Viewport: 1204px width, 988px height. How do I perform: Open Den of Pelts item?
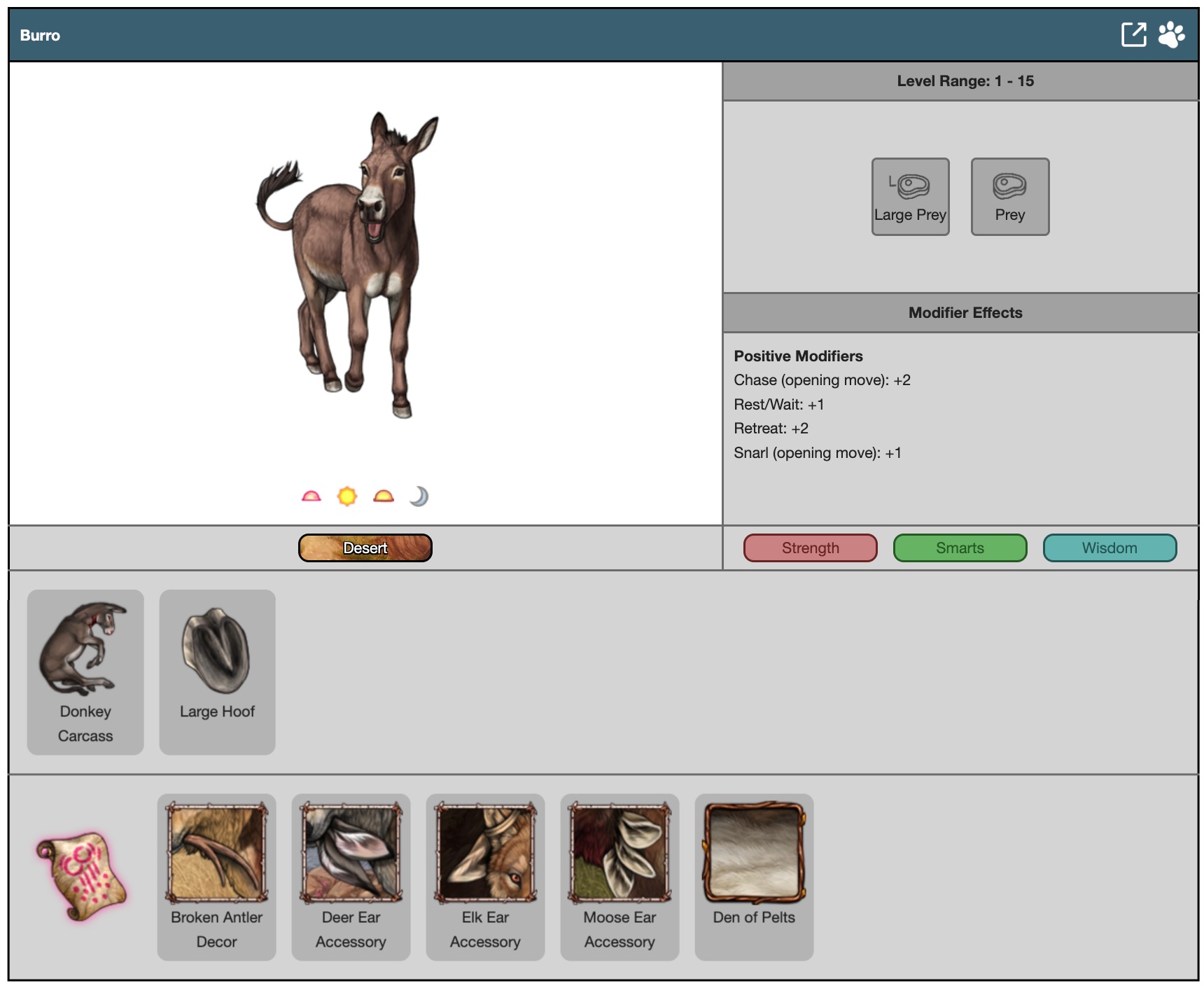tap(754, 876)
